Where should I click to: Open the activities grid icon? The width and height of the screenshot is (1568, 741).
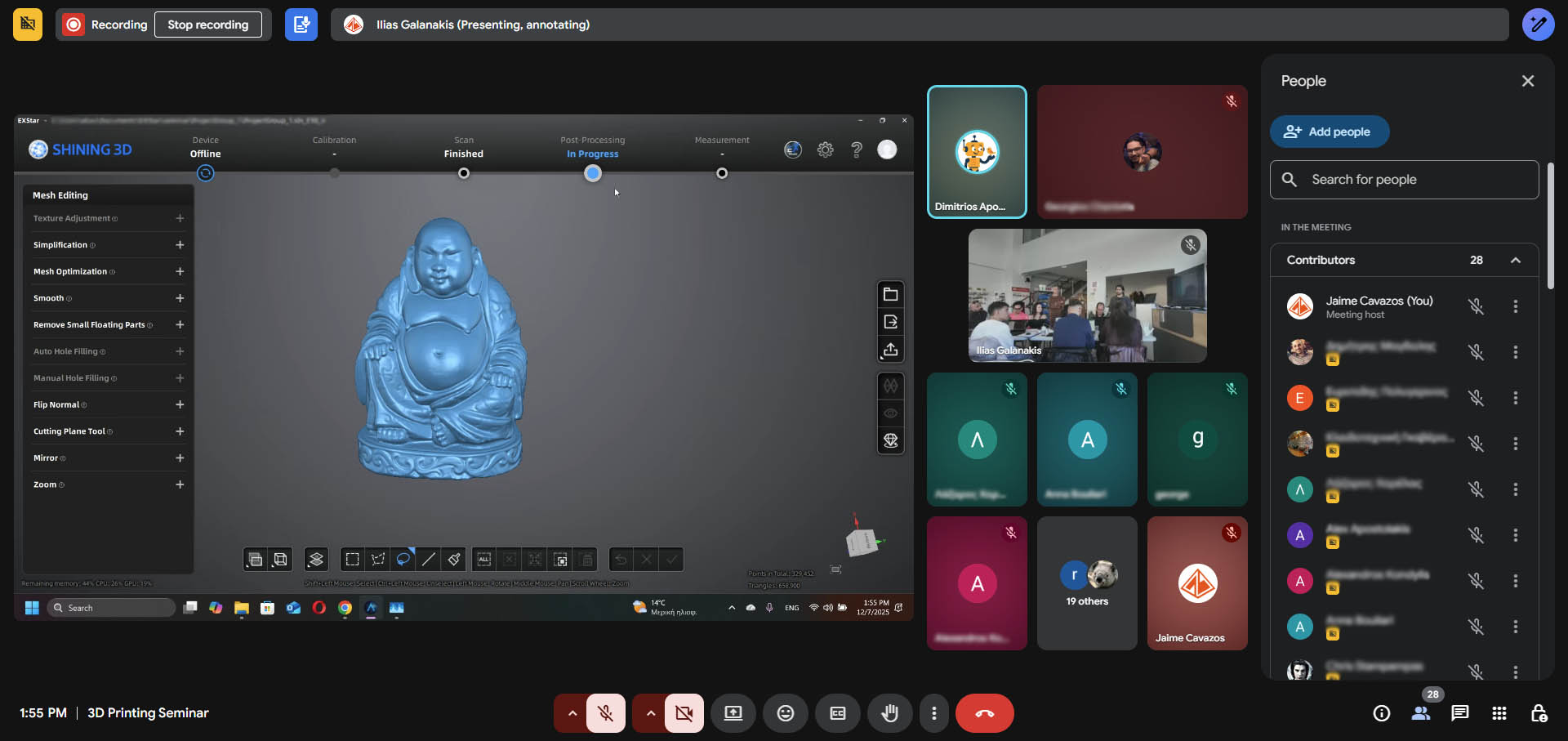tap(1499, 713)
